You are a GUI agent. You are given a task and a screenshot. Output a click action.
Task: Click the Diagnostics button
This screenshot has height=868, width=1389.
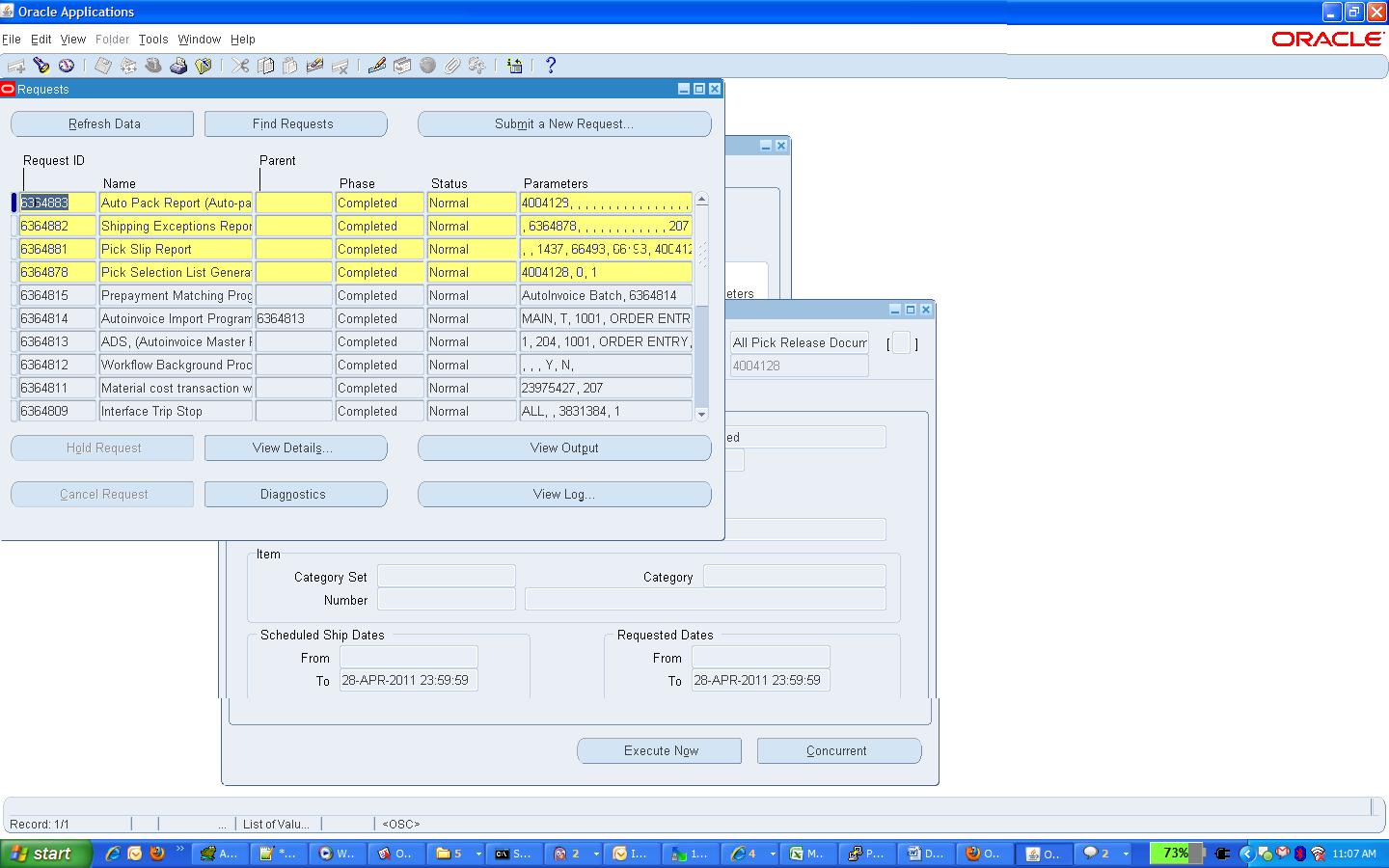click(295, 494)
